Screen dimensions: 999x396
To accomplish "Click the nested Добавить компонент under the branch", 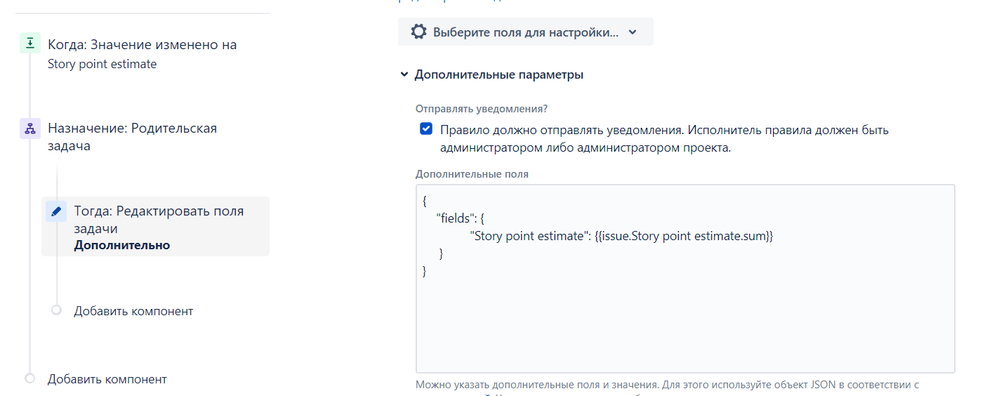I will coord(133,311).
